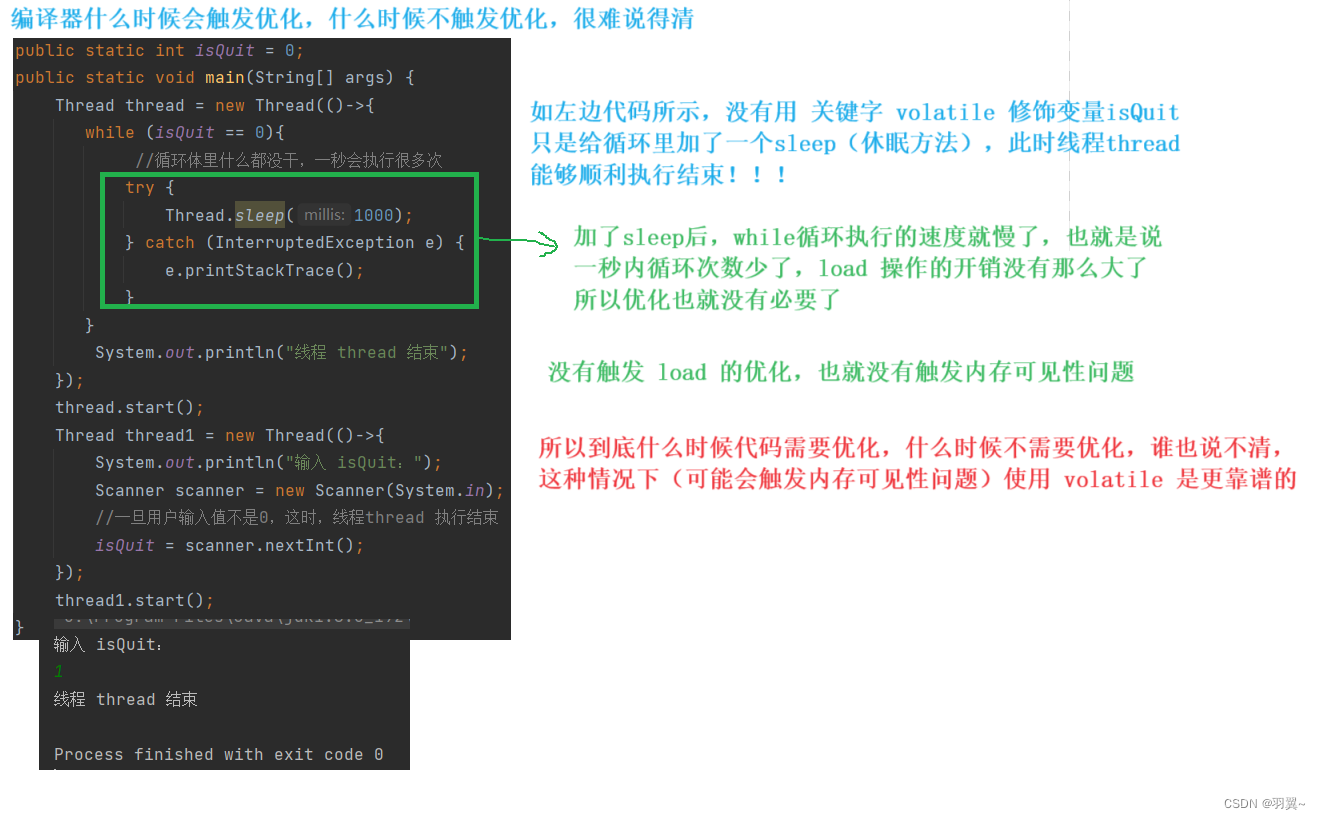Click the 'thread.start();' line
This screenshot has width=1321, height=820.
pos(130,407)
